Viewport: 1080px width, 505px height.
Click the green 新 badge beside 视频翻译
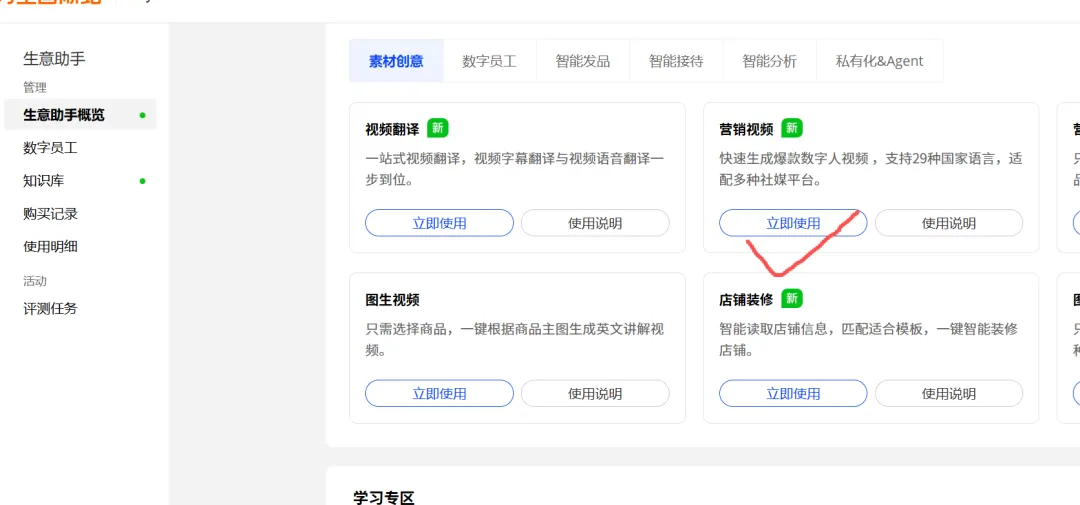point(438,128)
